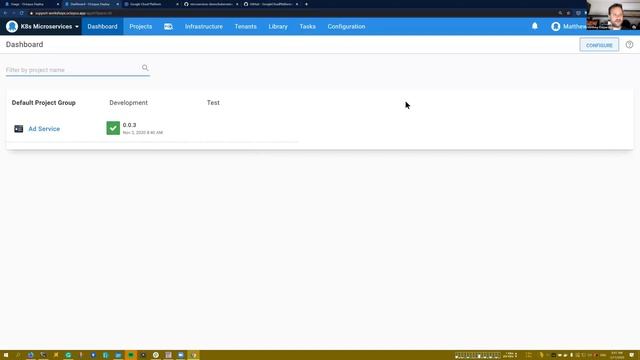Image resolution: width=640 pixels, height=360 pixels.
Task: Click the browser address bar URL
Action: (73, 13)
